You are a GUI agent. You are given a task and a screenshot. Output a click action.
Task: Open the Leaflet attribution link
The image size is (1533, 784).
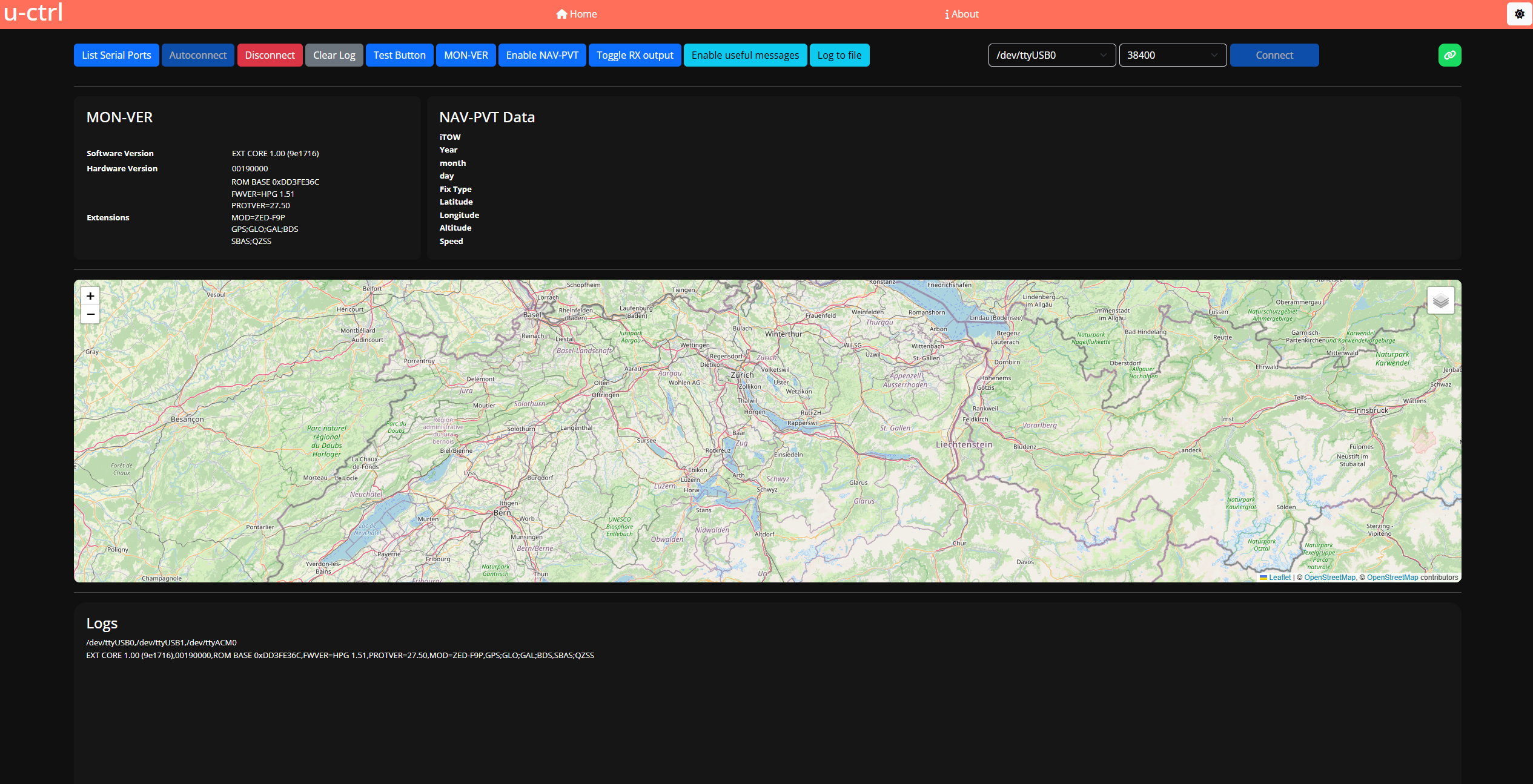pos(1279,578)
